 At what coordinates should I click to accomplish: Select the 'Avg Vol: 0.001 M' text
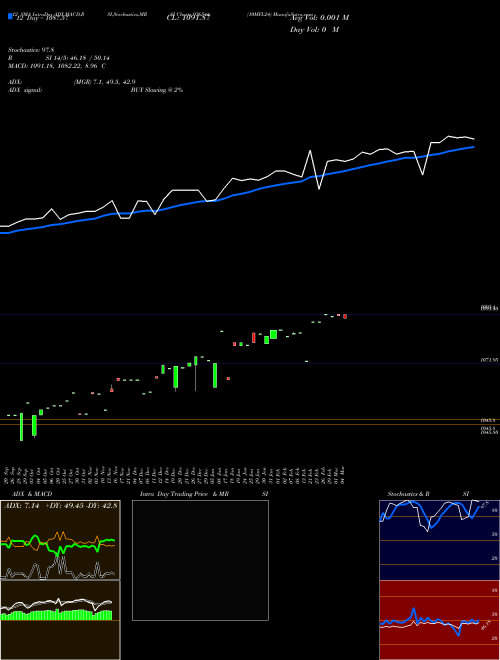click(320, 18)
